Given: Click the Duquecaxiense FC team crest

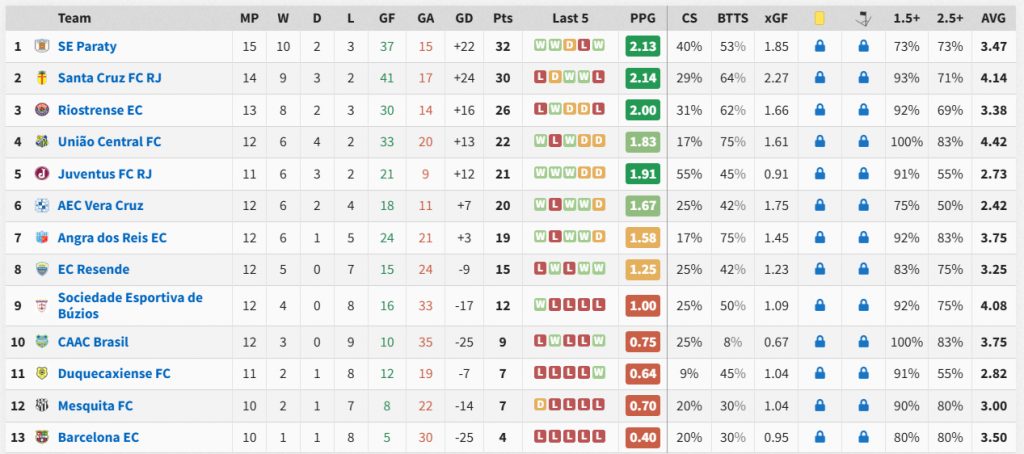Looking at the screenshot, I should (41, 374).
